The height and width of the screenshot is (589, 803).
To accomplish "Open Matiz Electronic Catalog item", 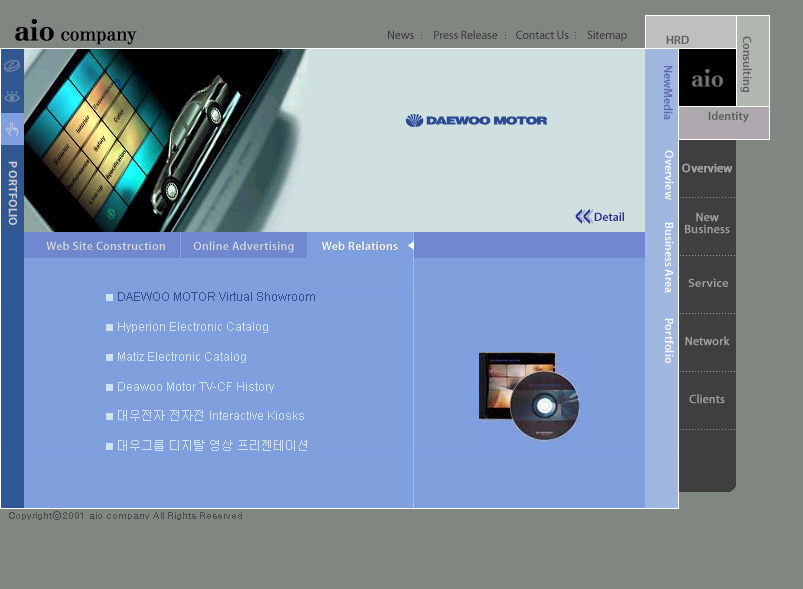I will click(182, 356).
